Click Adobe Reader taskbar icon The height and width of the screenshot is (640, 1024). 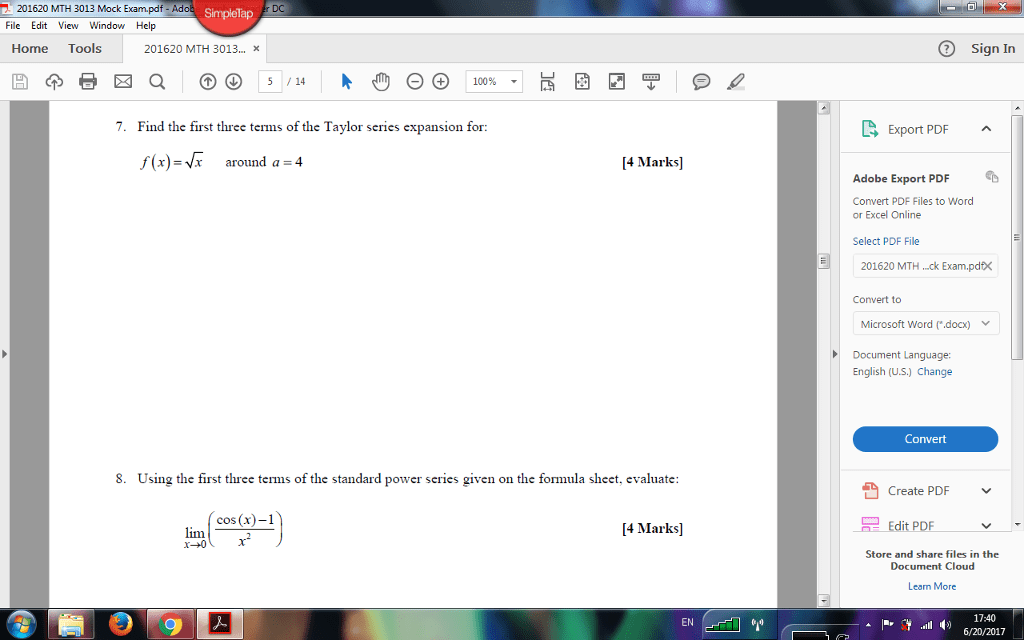(x=220, y=624)
